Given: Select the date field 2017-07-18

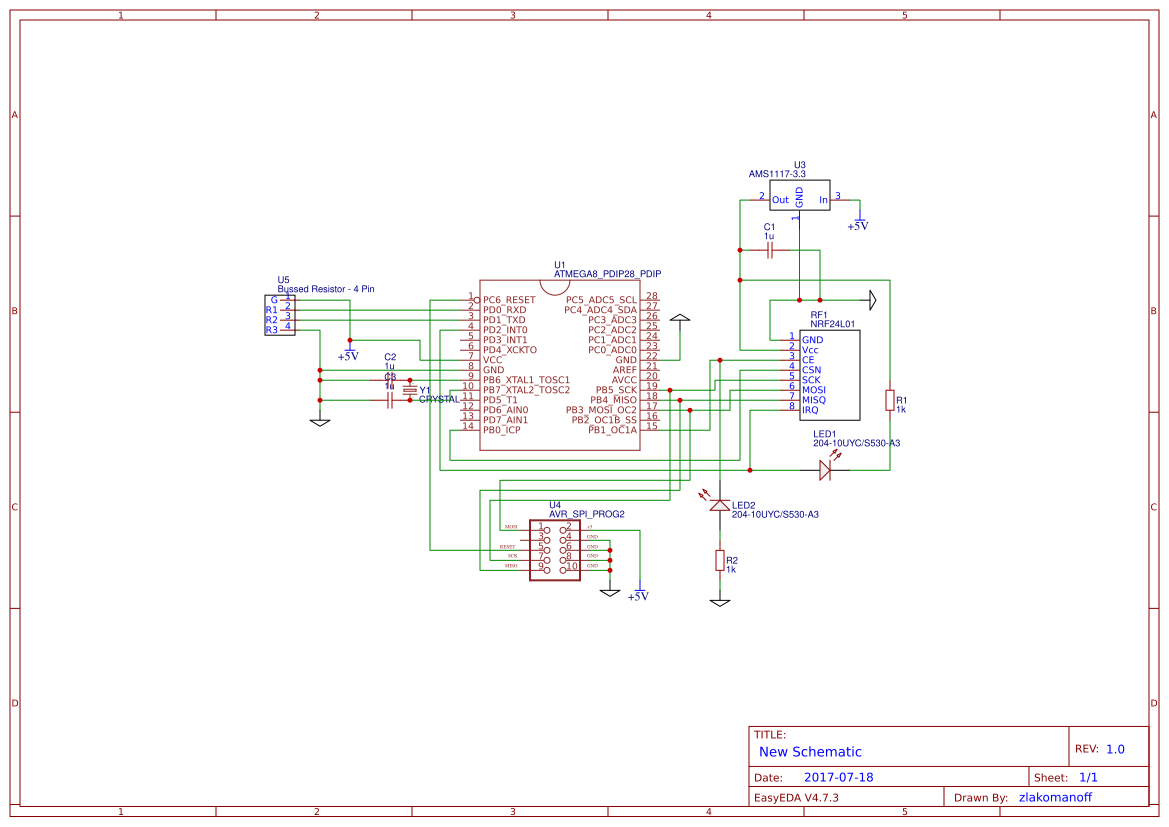Looking at the screenshot, I should point(840,776).
